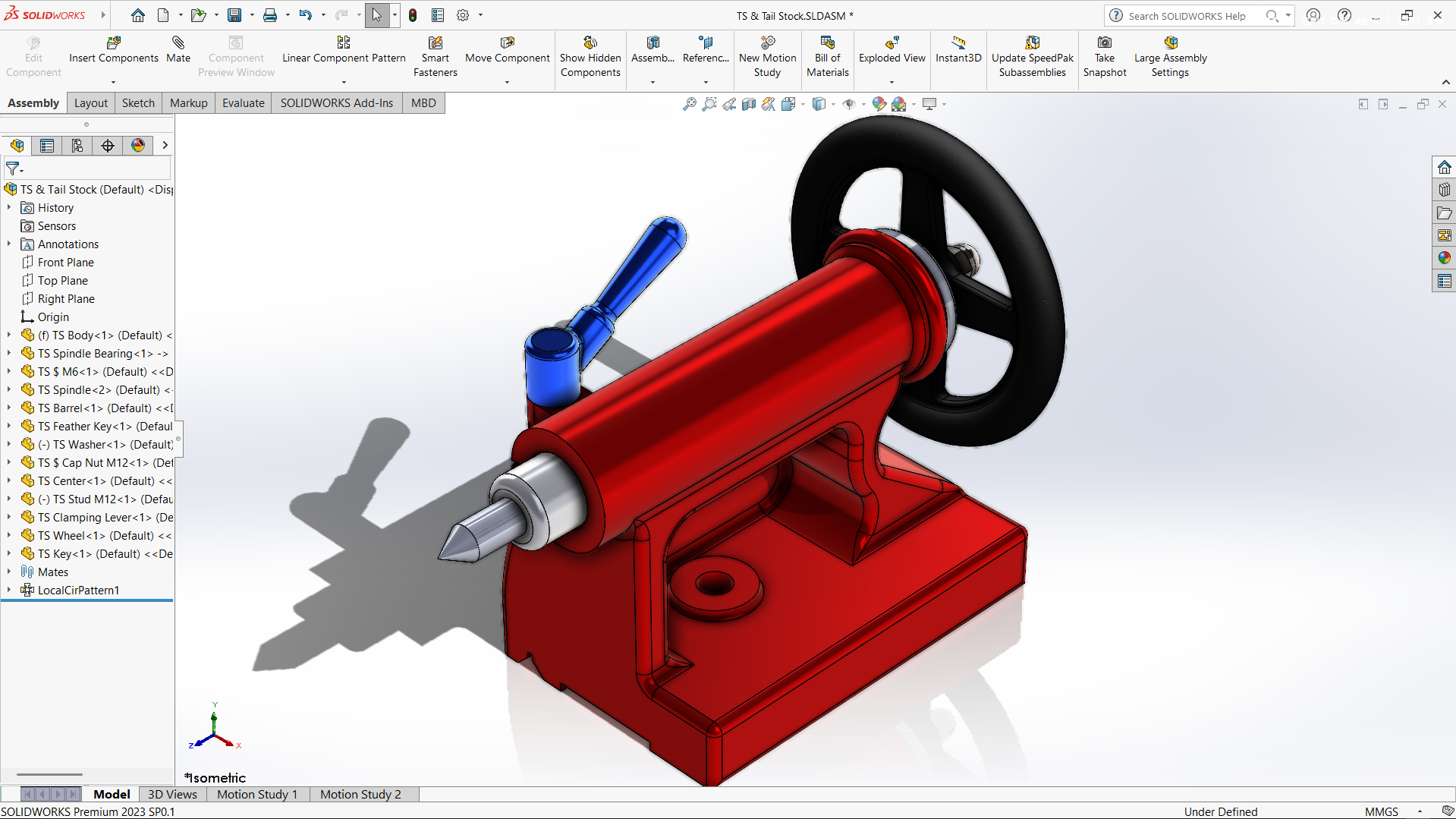The height and width of the screenshot is (819, 1456).
Task: Toggle the Hide/Show Items eye icon
Action: point(849,104)
